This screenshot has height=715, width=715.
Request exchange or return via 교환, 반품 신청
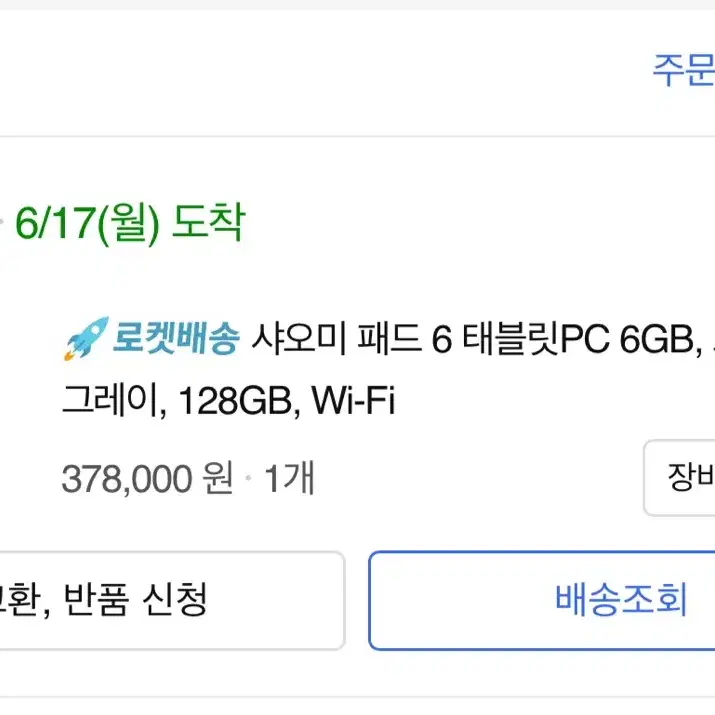pos(172,601)
